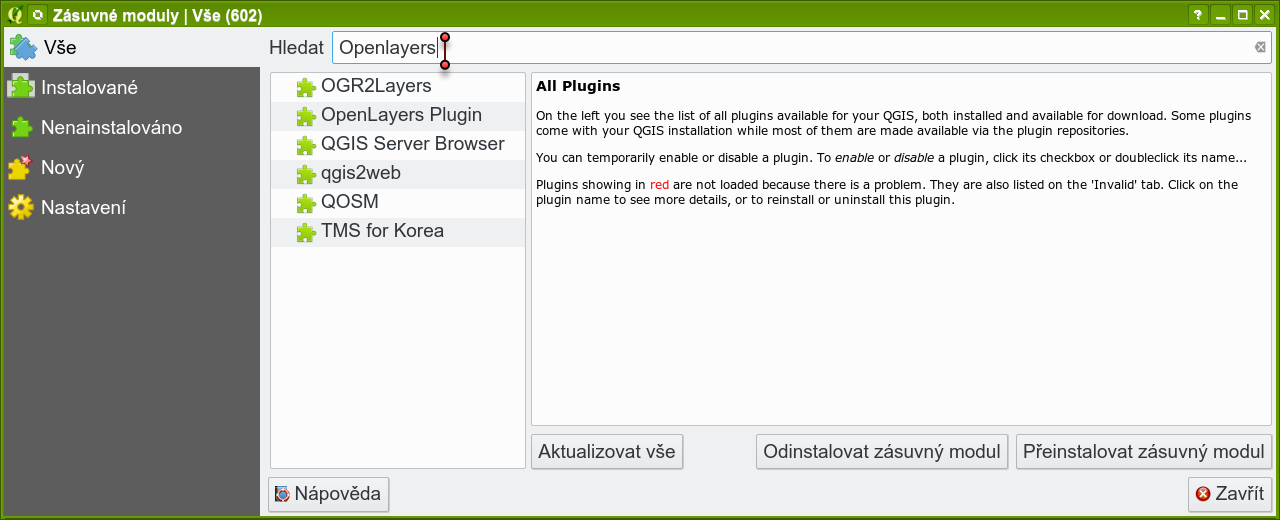Click the puzzle icon beside QGIS Server Browser
This screenshot has width=1280, height=520.
[x=306, y=146]
